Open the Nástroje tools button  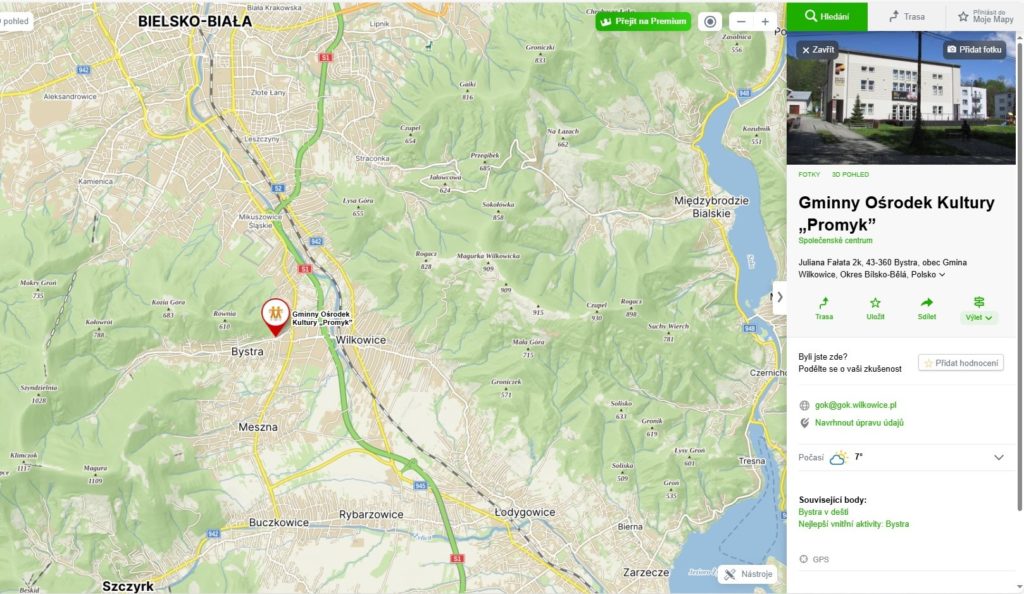[747, 574]
